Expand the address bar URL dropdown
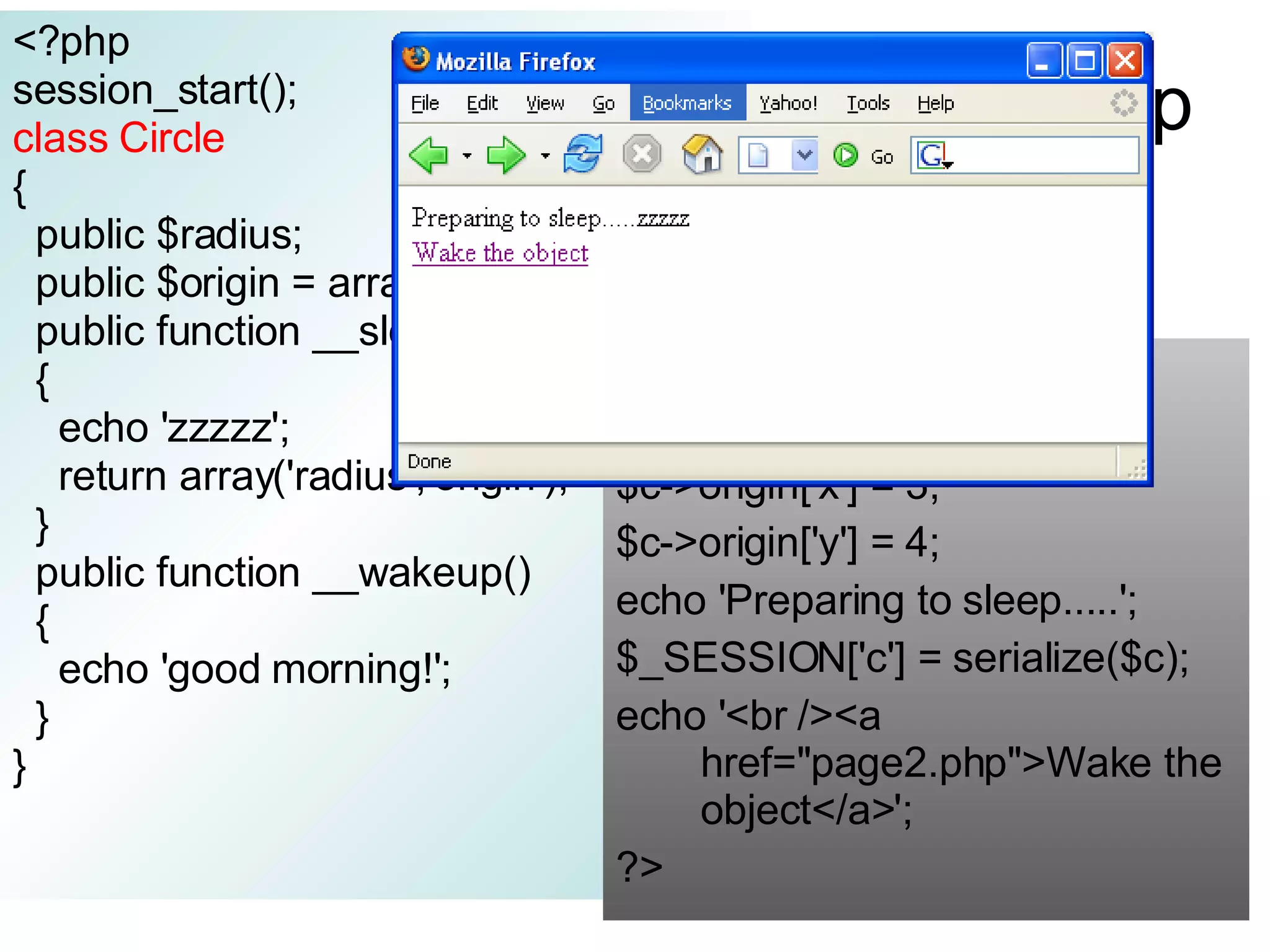 [804, 155]
